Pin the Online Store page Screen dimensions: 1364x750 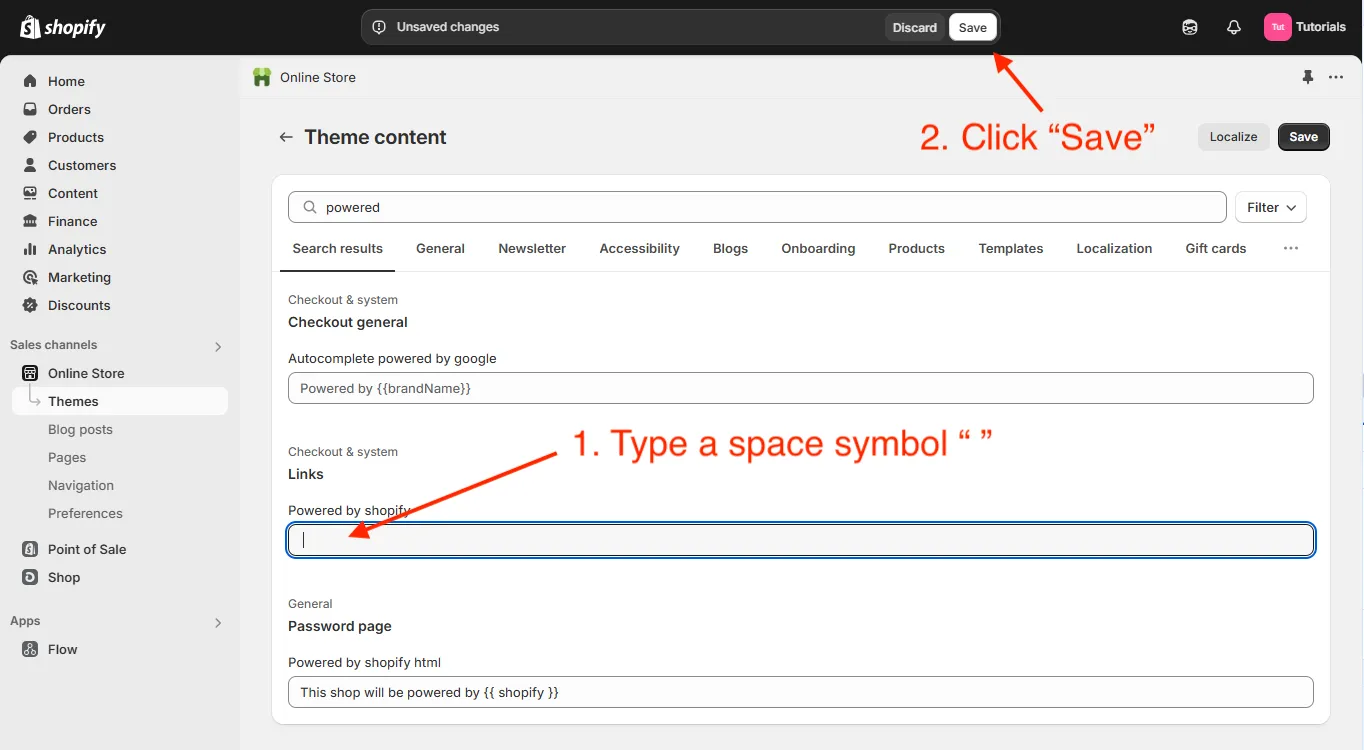(1307, 77)
